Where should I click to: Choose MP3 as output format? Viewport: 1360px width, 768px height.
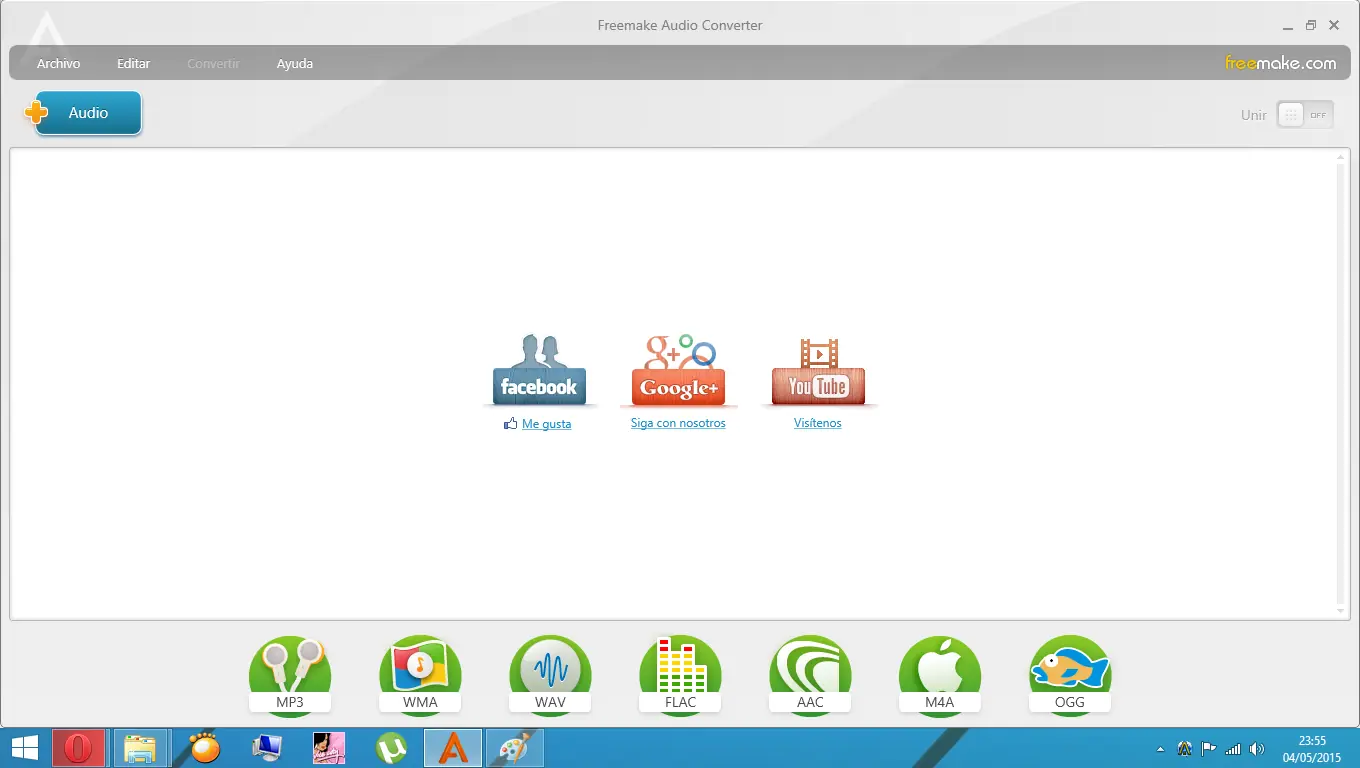290,676
